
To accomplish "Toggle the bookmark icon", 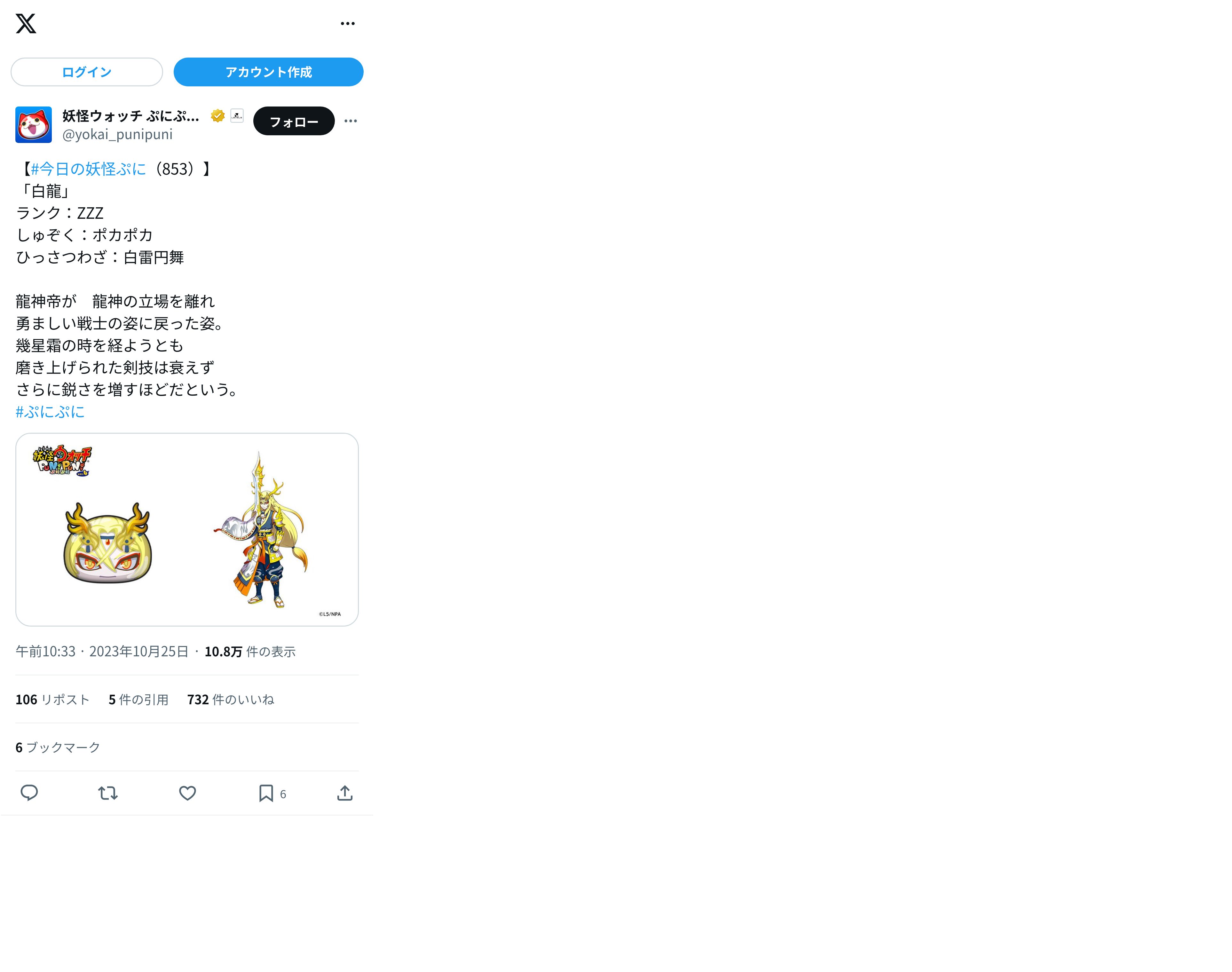I will point(266,793).
